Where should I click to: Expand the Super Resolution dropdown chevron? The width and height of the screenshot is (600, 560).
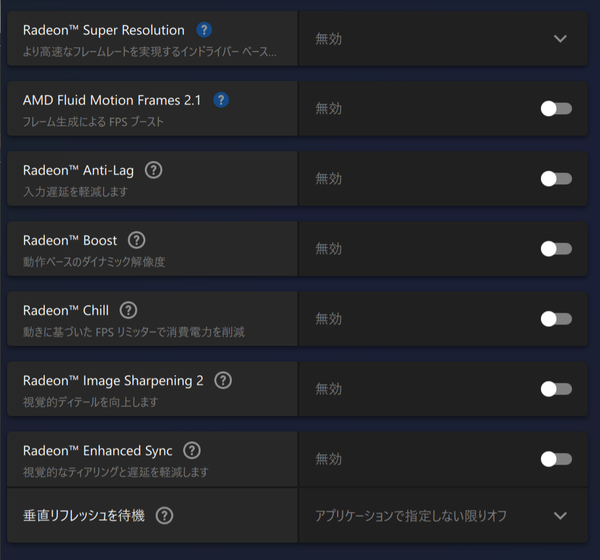(x=560, y=39)
